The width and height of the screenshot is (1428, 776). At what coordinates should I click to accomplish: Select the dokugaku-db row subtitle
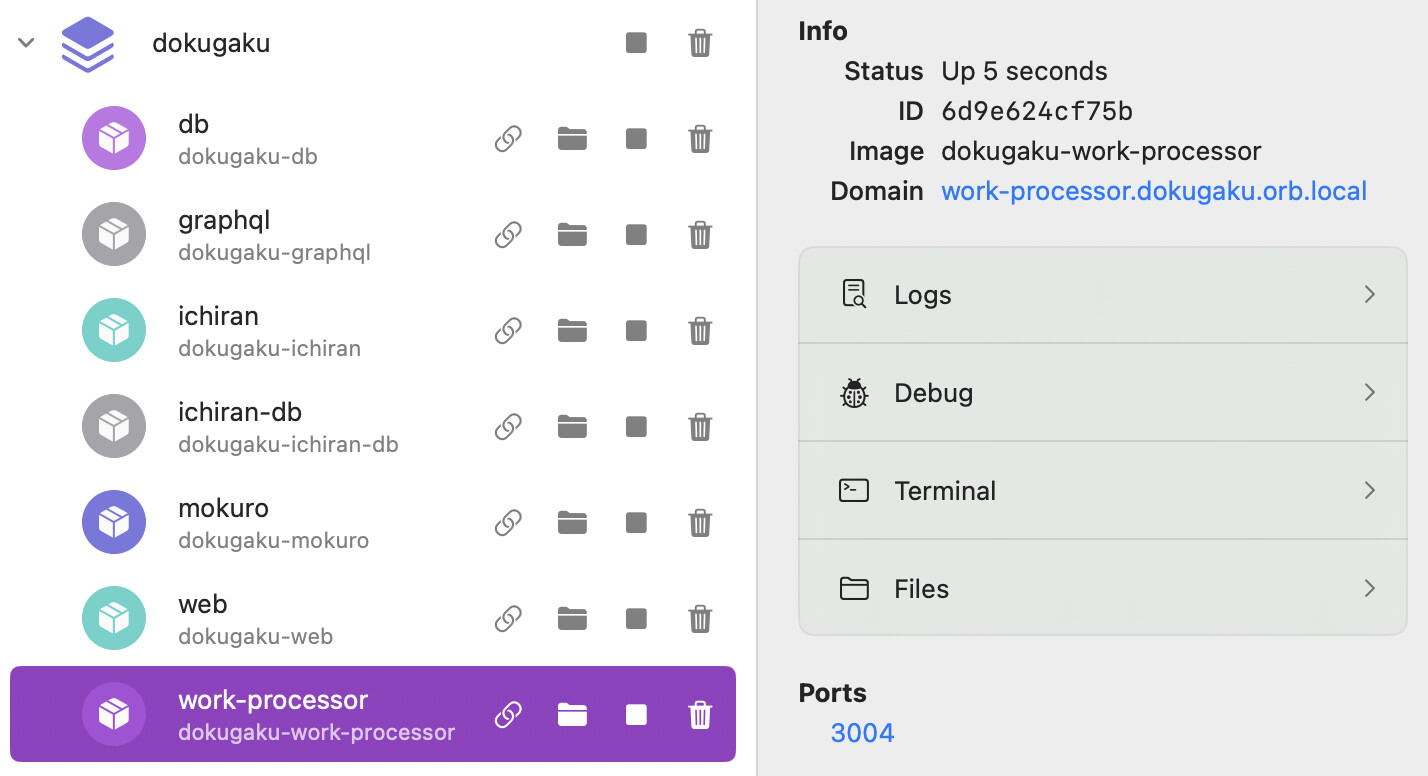pos(248,157)
